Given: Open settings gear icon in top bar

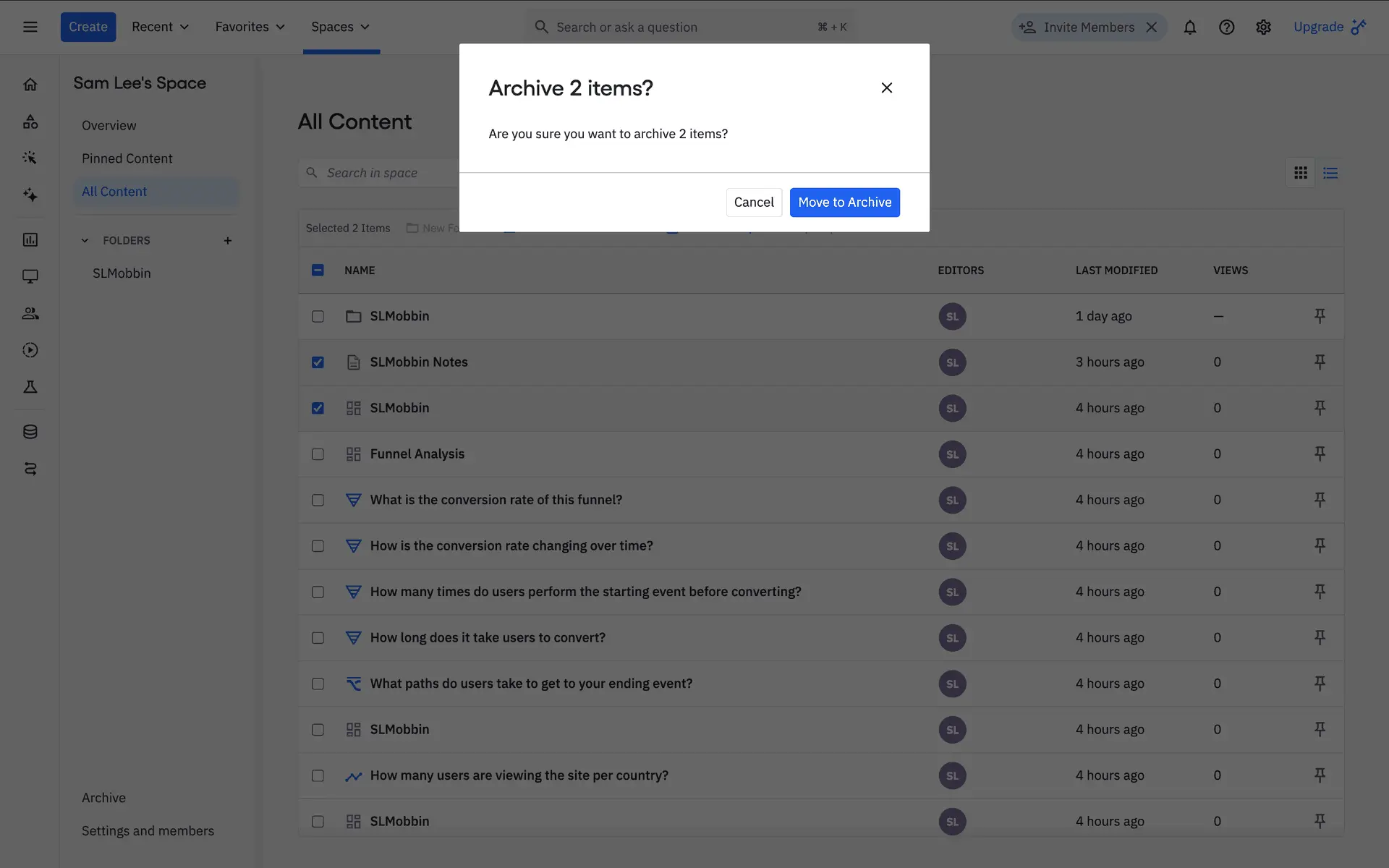Looking at the screenshot, I should point(1263,27).
